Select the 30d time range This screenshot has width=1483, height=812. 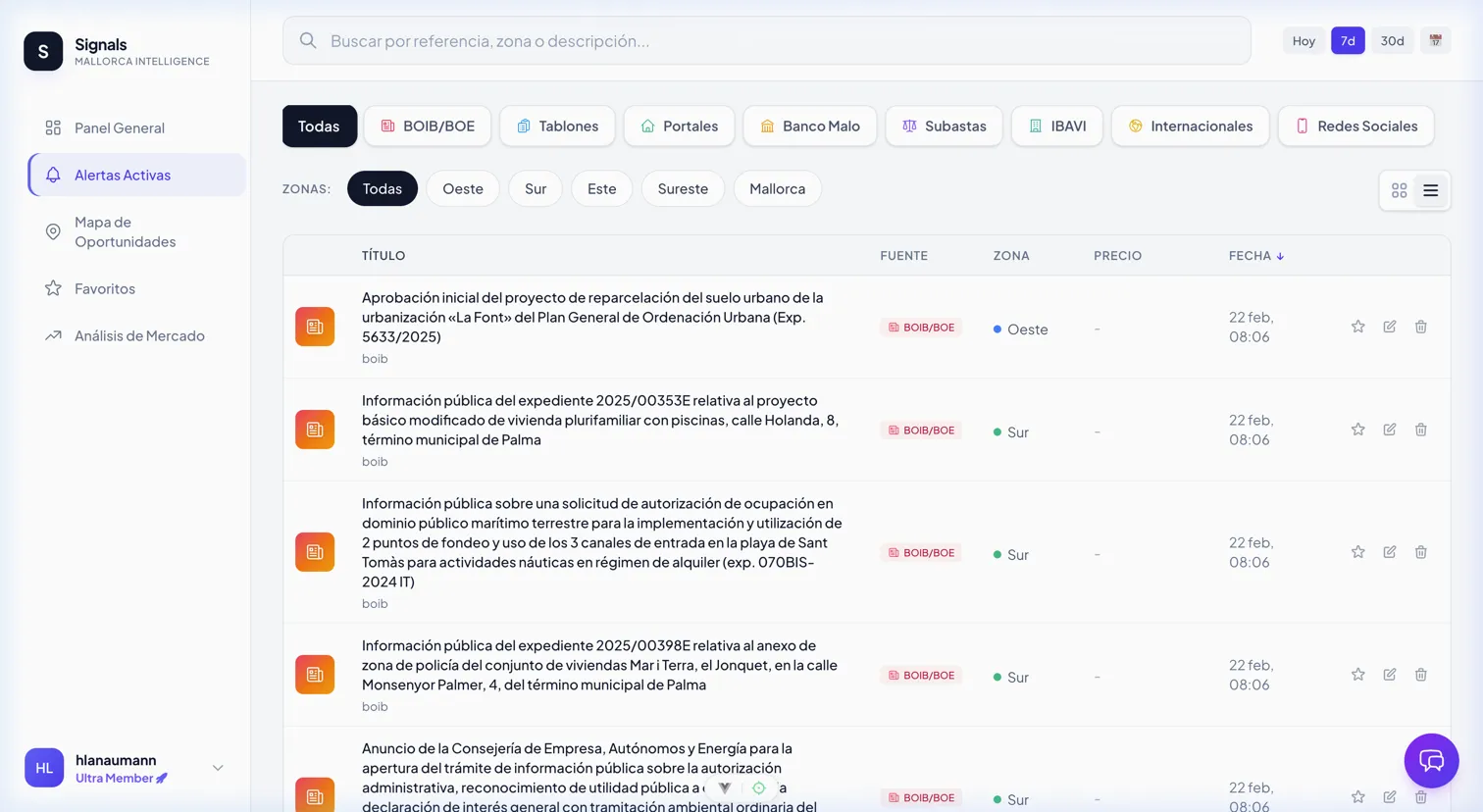pyautogui.click(x=1392, y=40)
